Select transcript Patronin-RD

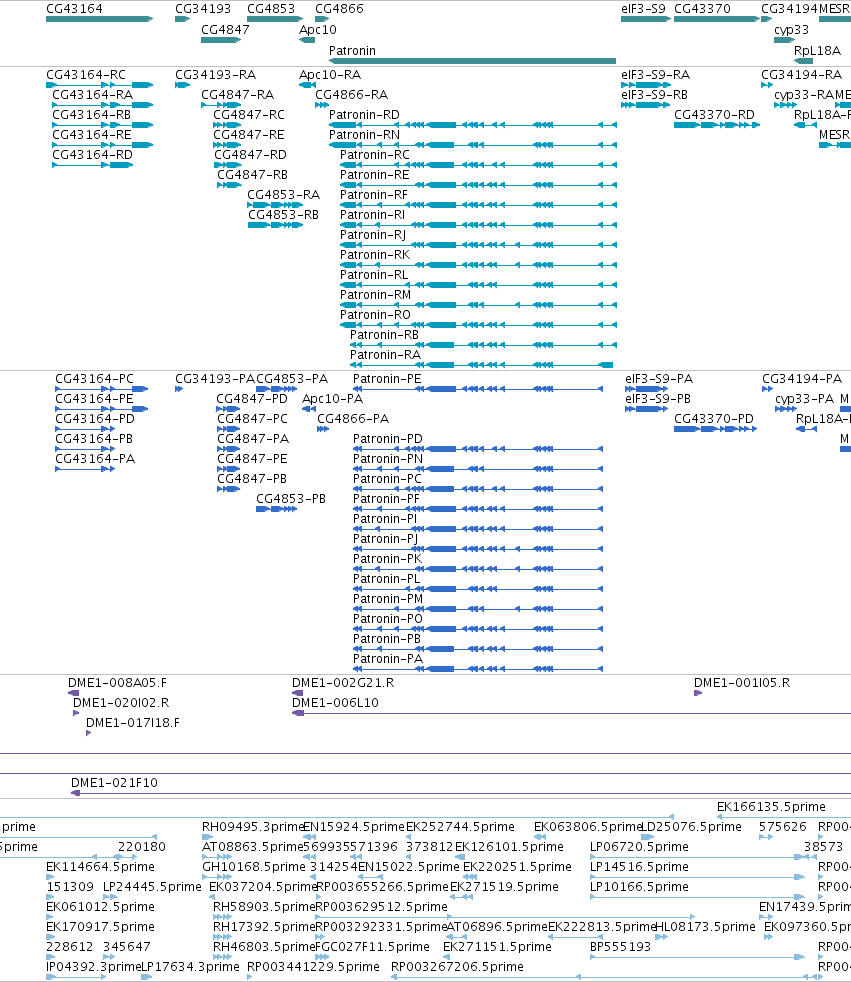[x=473, y=125]
